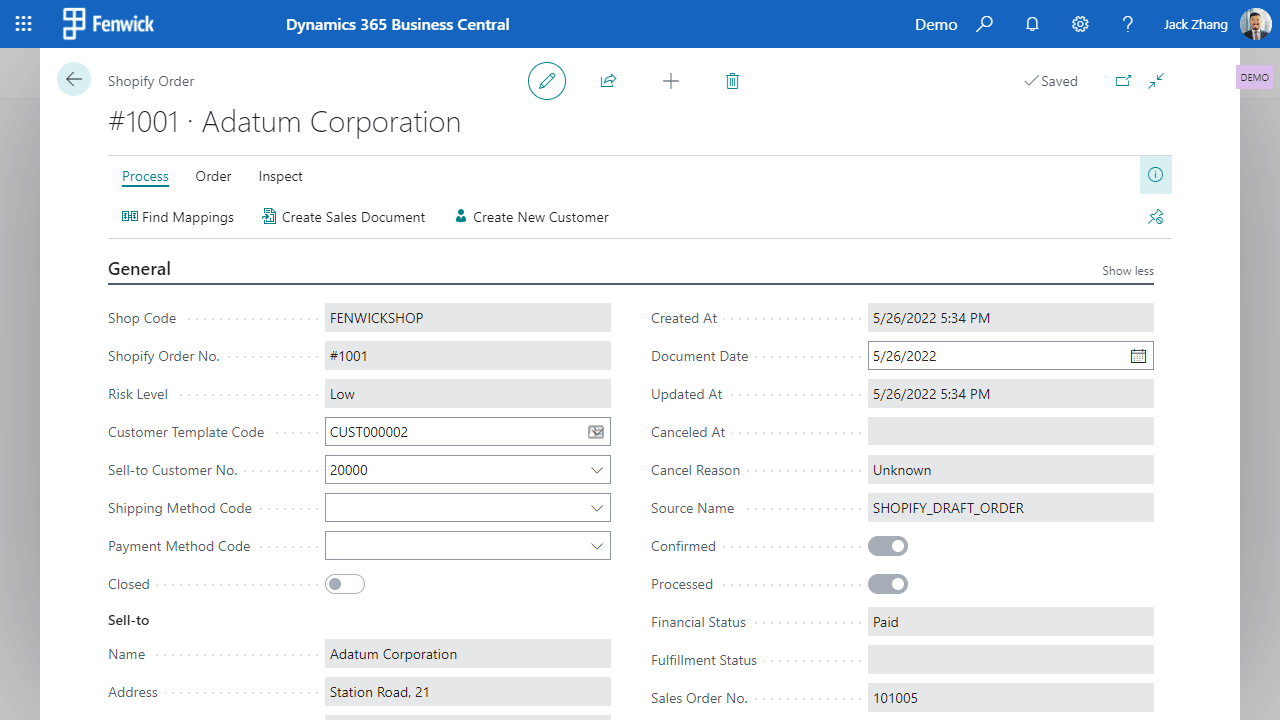Click the pencil edit icon
The image size is (1280, 720).
pos(547,81)
